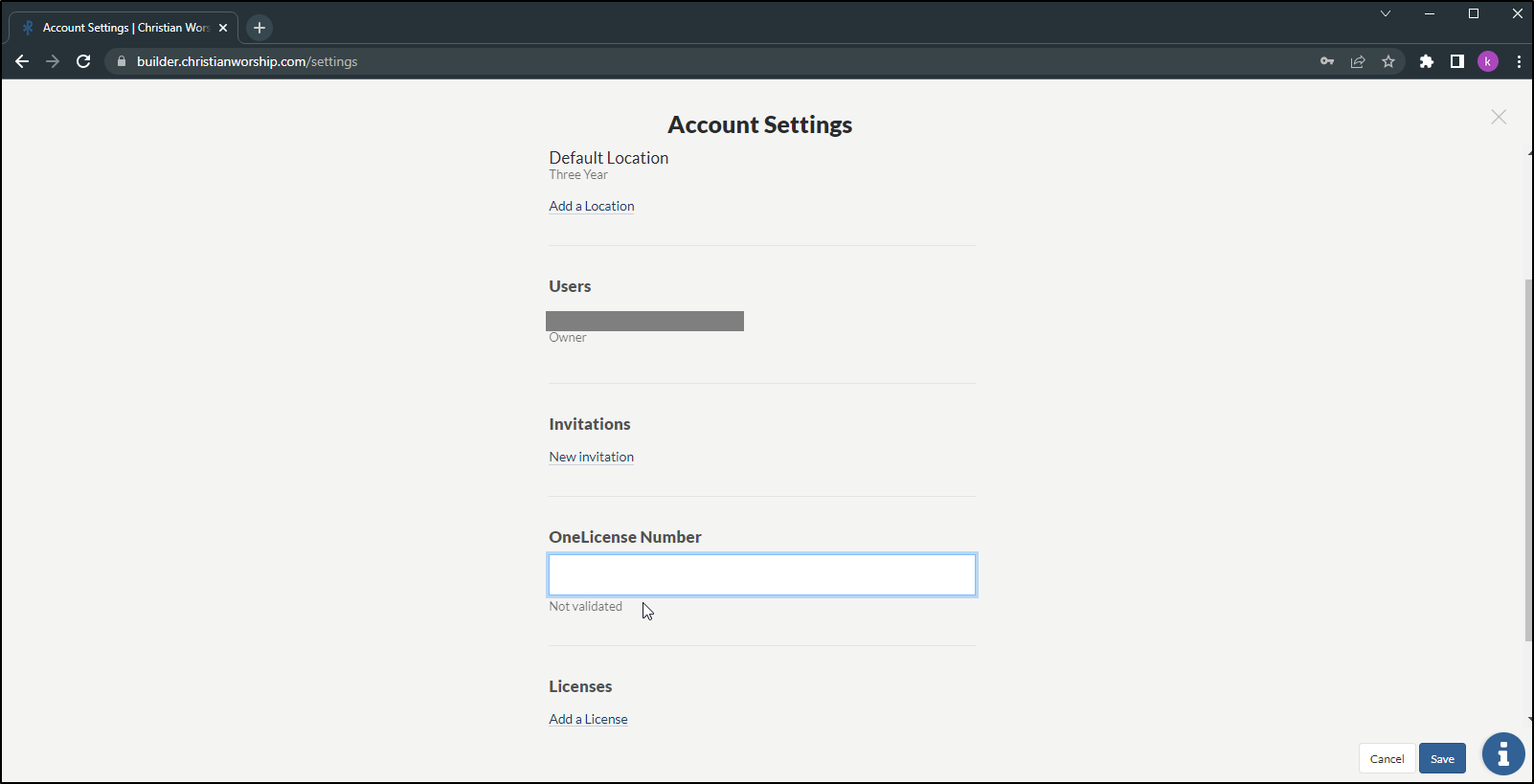Open the Chrome profile avatar
The height and width of the screenshot is (784, 1534).
(x=1488, y=61)
